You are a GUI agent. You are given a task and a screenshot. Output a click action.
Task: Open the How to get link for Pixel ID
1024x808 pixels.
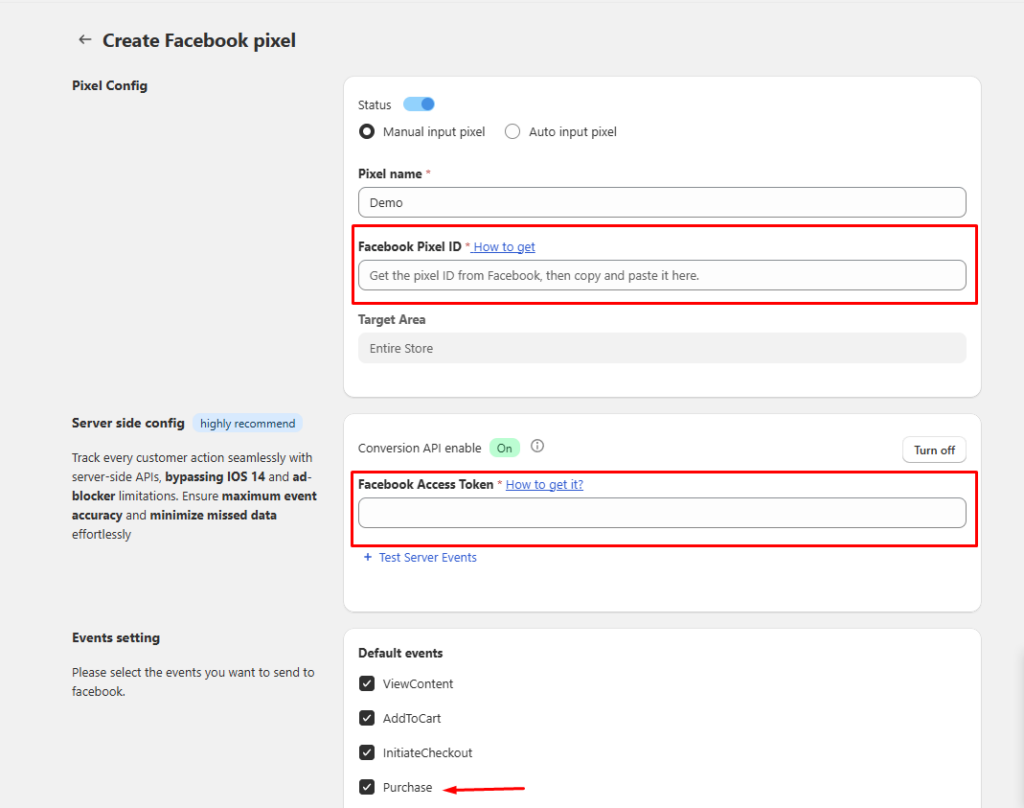[502, 246]
